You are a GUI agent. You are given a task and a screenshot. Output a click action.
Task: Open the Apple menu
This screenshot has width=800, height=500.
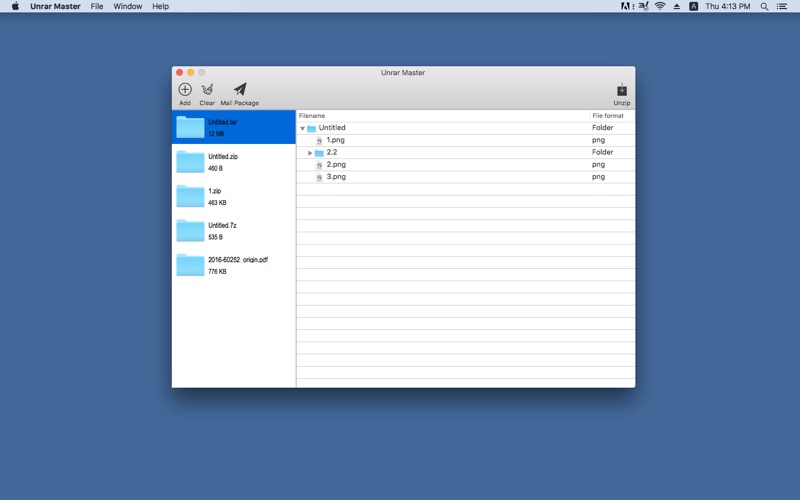pos(15,6)
